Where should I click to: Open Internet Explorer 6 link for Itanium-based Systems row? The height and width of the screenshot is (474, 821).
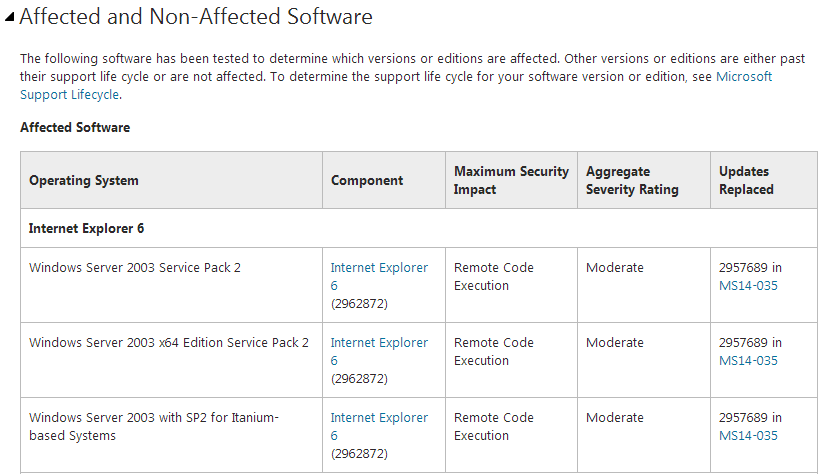pyautogui.click(x=379, y=418)
